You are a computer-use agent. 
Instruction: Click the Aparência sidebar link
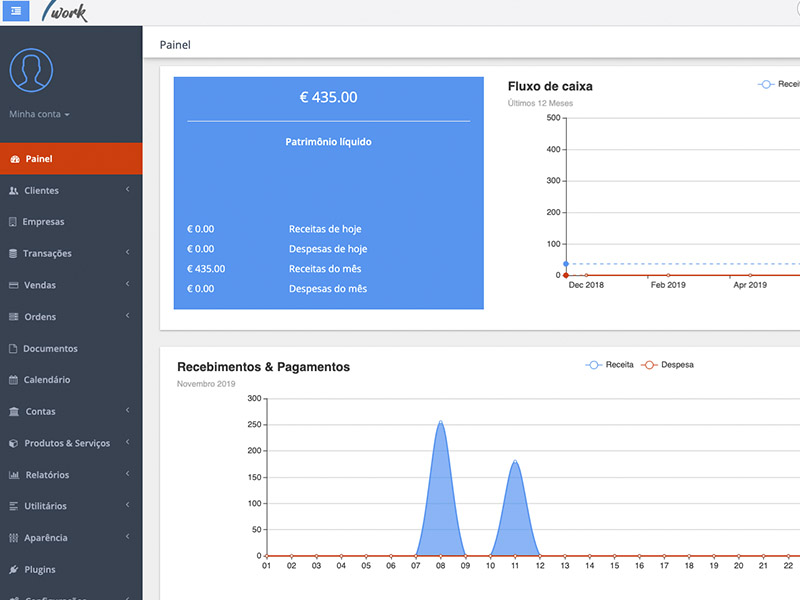46,538
